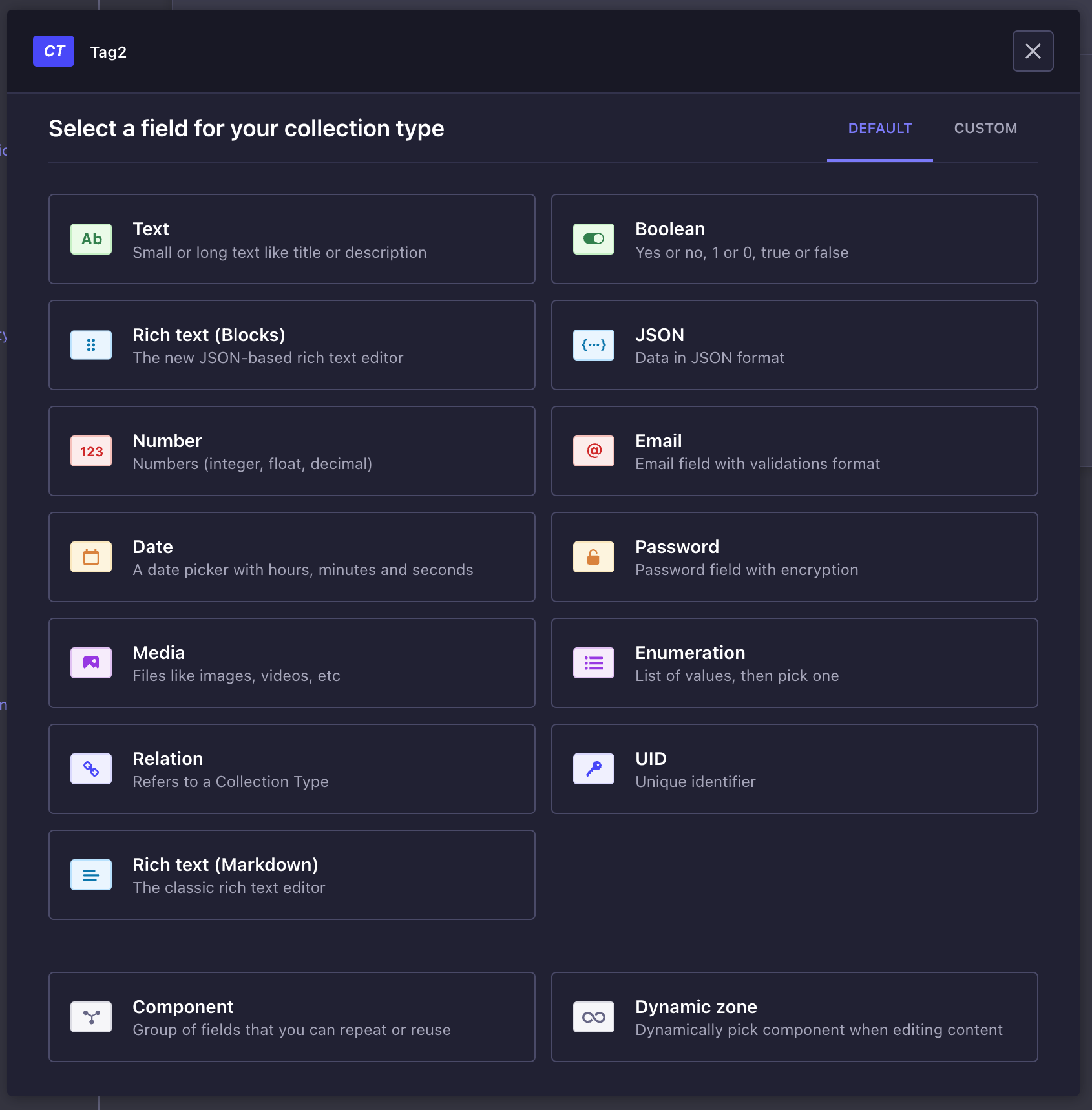Screen dimensions: 1092x1110
Task: Click the Relation chain link icon
Action: pos(91,769)
